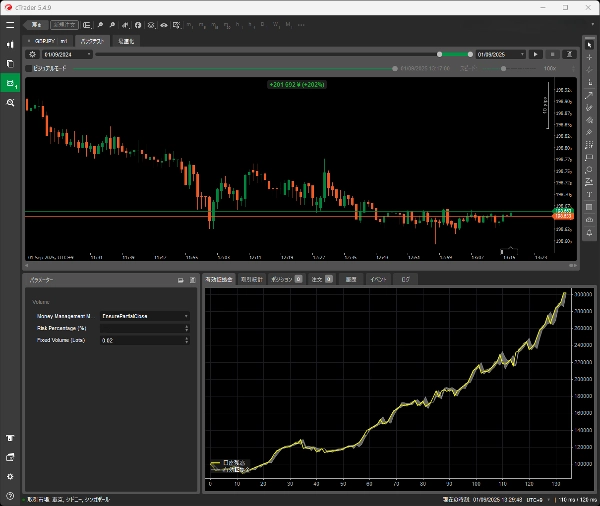Click the zoom out magnifier toolbar icon
The width and height of the screenshot is (600, 506).
click(x=112, y=25)
